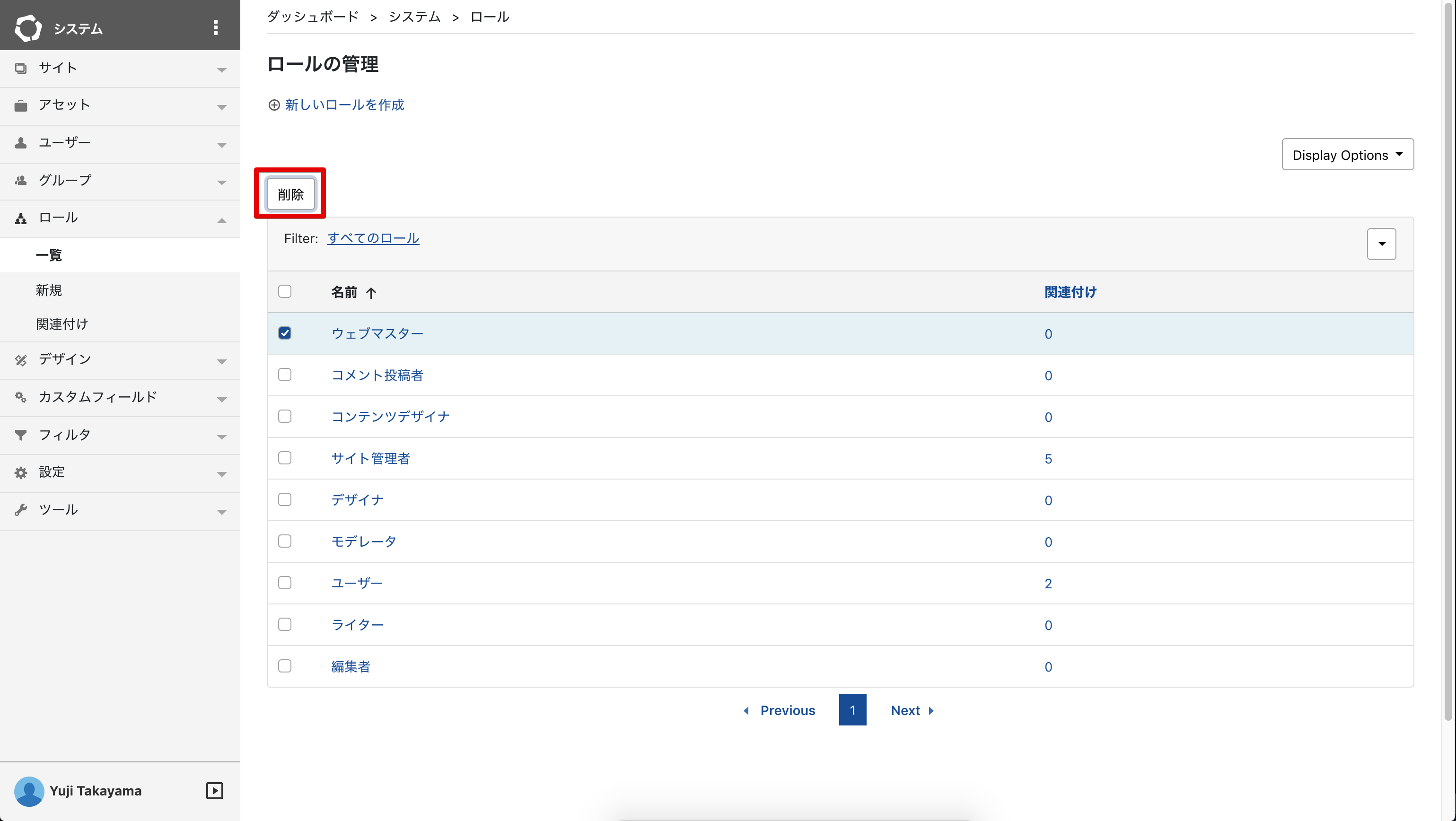The height and width of the screenshot is (821, 1456).
Task: Click the 削除 button
Action: point(291,194)
